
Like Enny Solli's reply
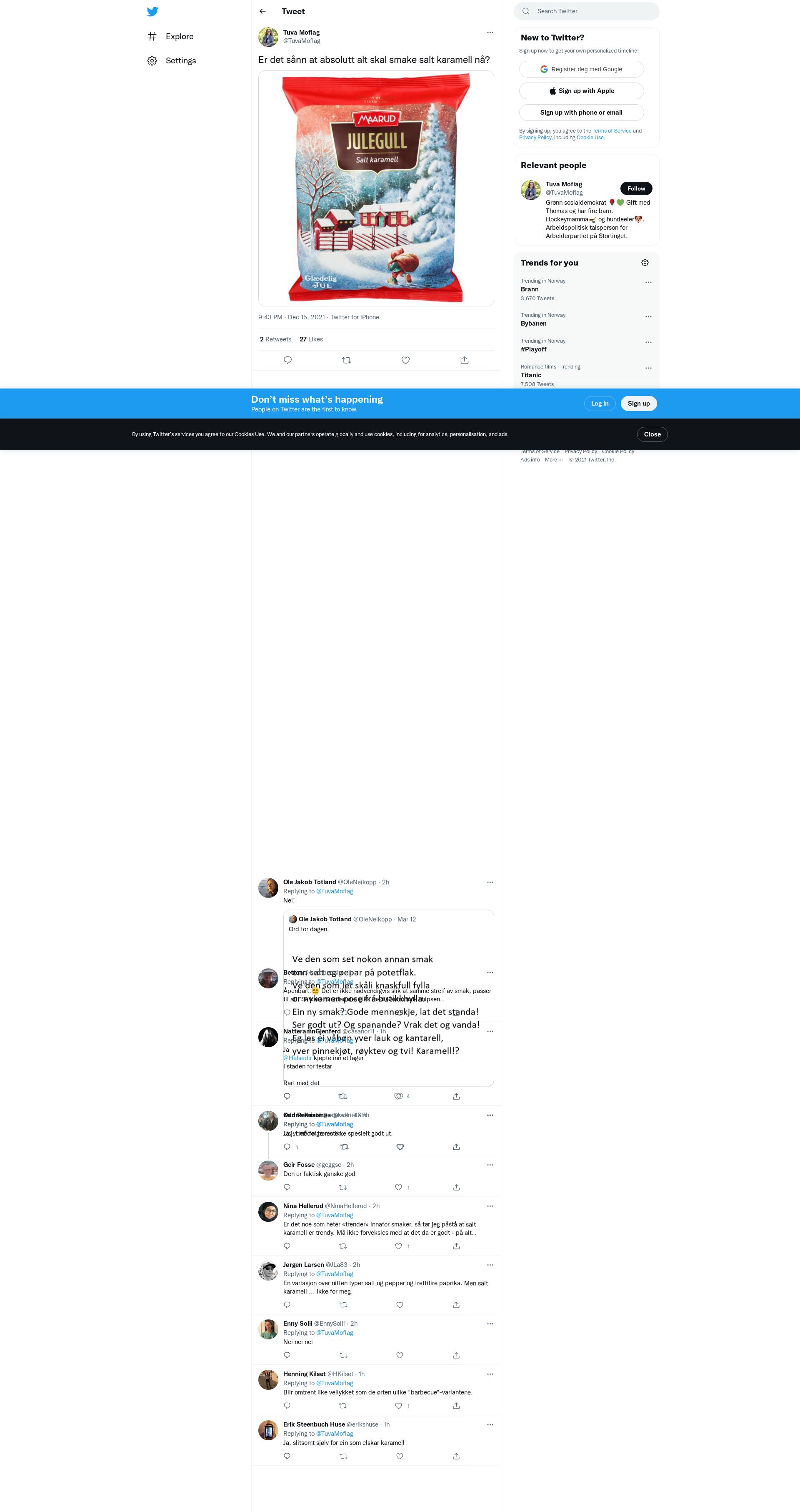coord(400,1355)
